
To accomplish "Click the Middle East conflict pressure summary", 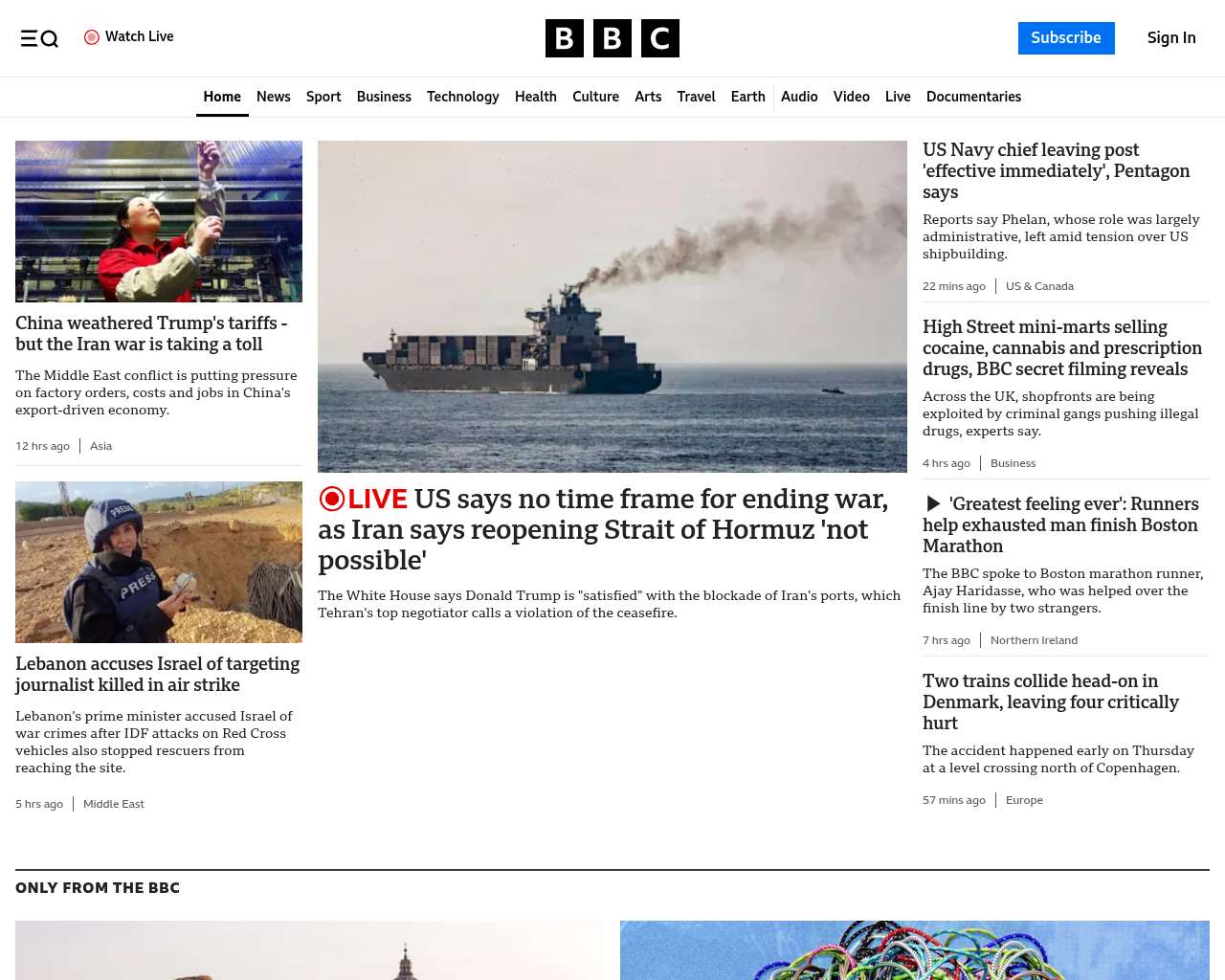I will (156, 392).
